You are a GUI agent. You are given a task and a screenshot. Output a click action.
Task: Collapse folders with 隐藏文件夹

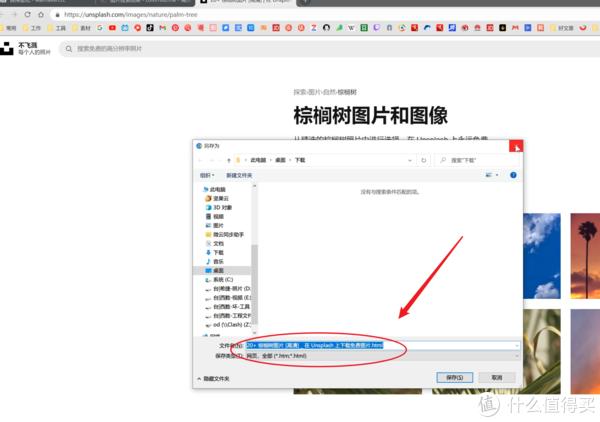[214, 378]
